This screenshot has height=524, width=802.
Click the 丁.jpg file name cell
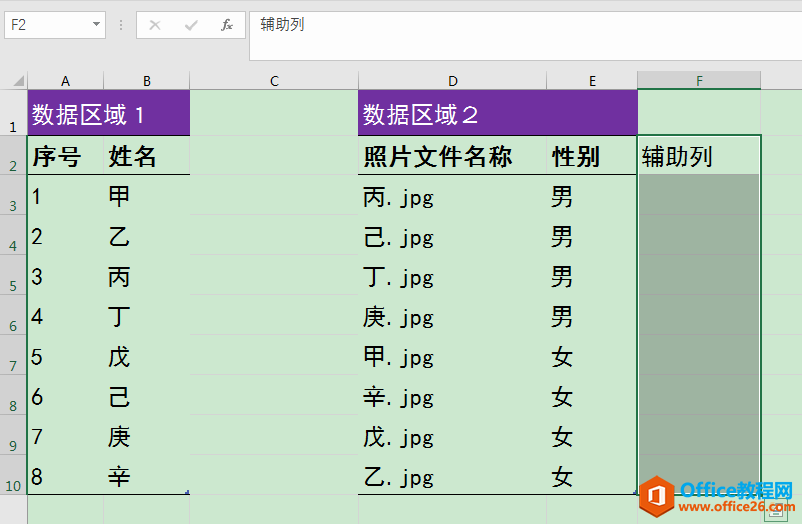tap(453, 275)
